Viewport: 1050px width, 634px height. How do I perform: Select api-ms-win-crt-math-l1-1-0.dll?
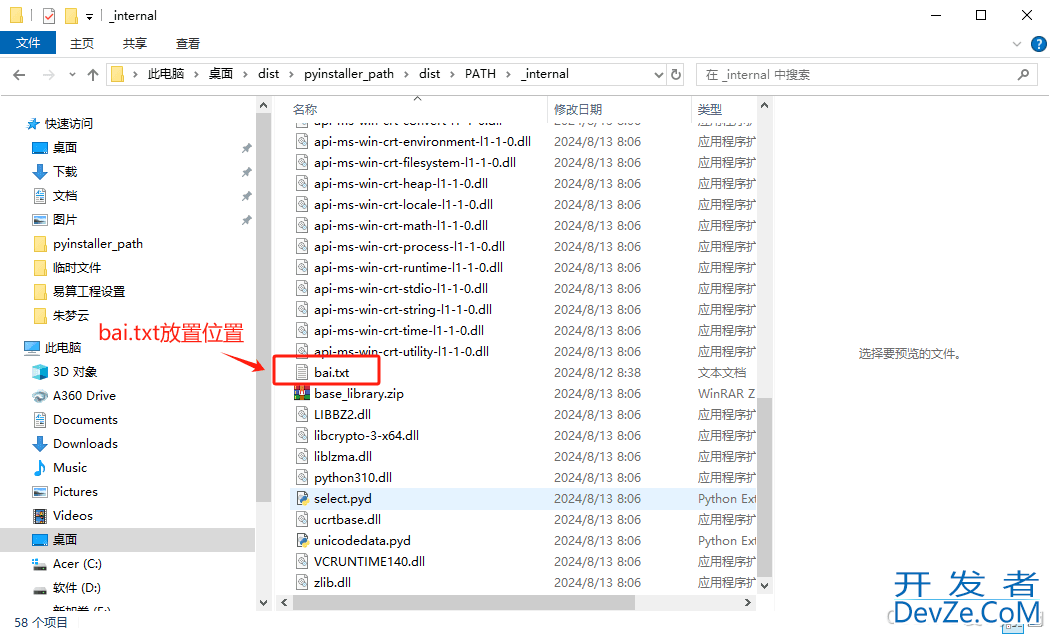(400, 226)
